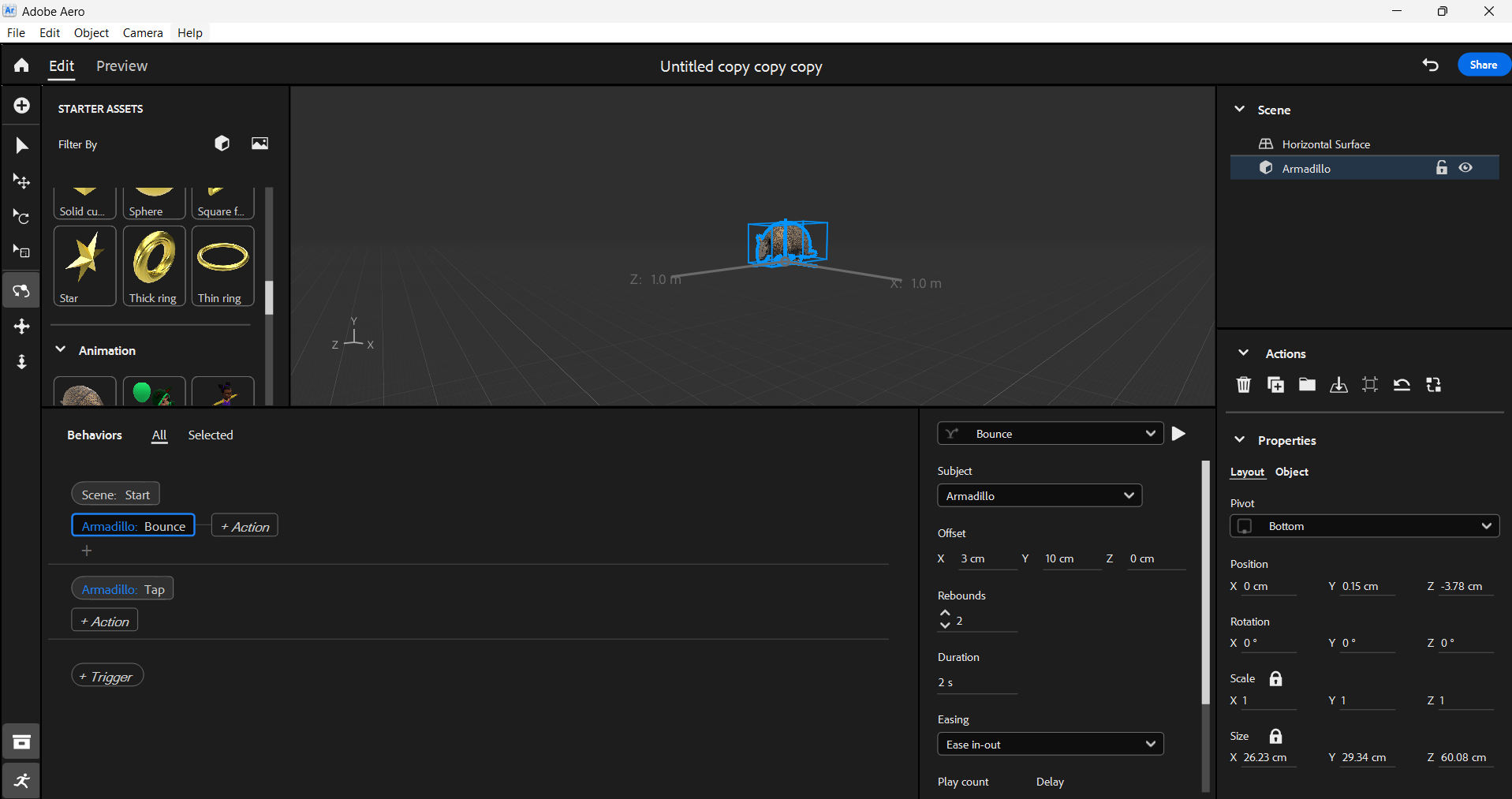
Task: Click the Share button
Action: coord(1483,65)
